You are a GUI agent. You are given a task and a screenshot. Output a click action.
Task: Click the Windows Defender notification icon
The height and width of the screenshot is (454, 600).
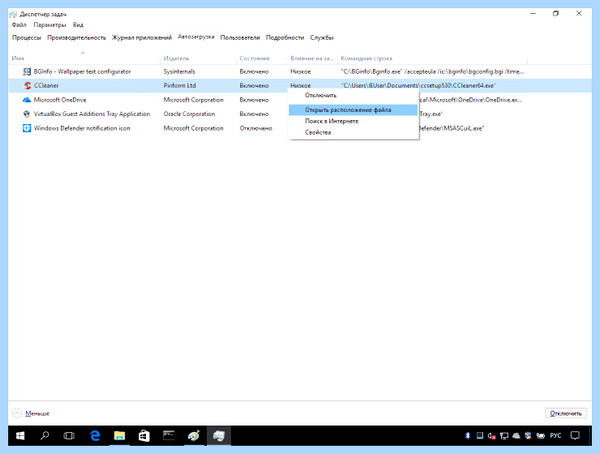(27, 128)
